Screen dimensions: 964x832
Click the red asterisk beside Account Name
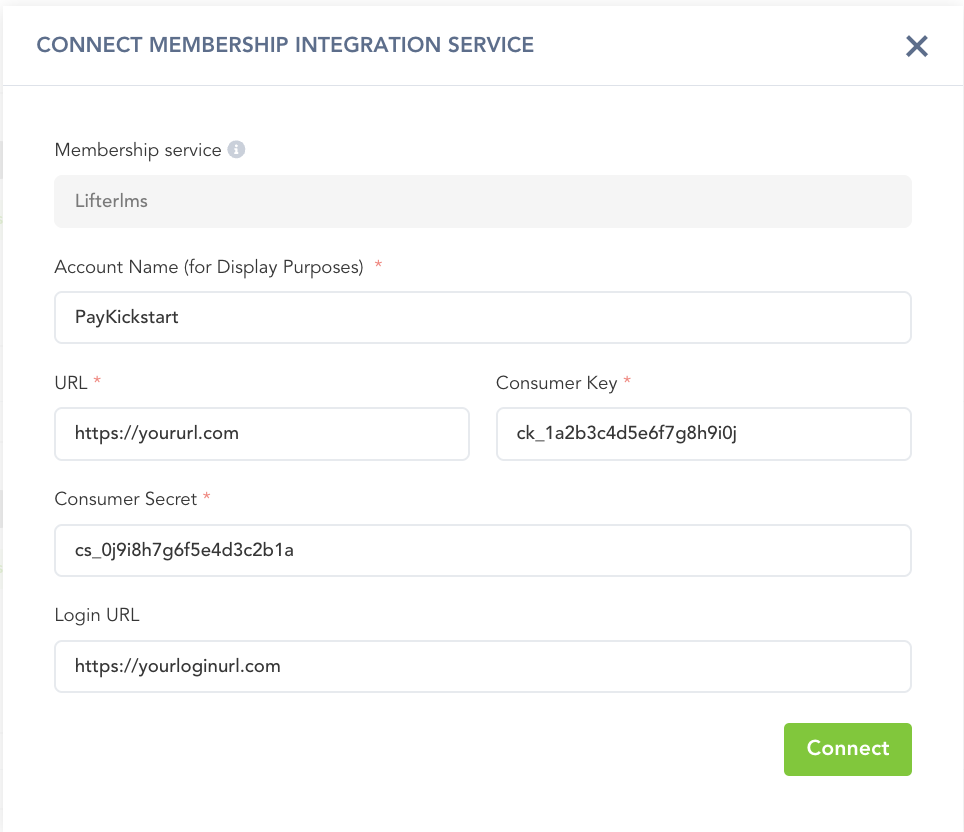tap(378, 266)
